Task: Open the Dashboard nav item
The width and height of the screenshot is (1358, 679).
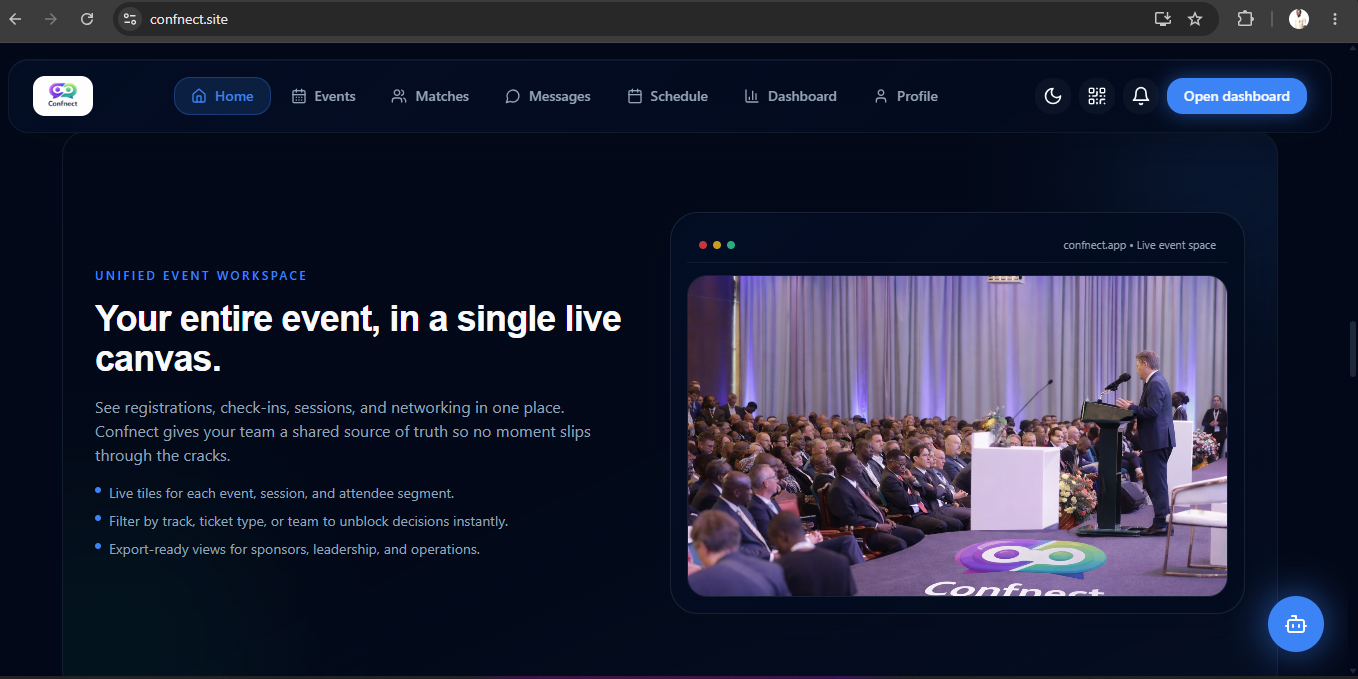Action: (x=790, y=96)
